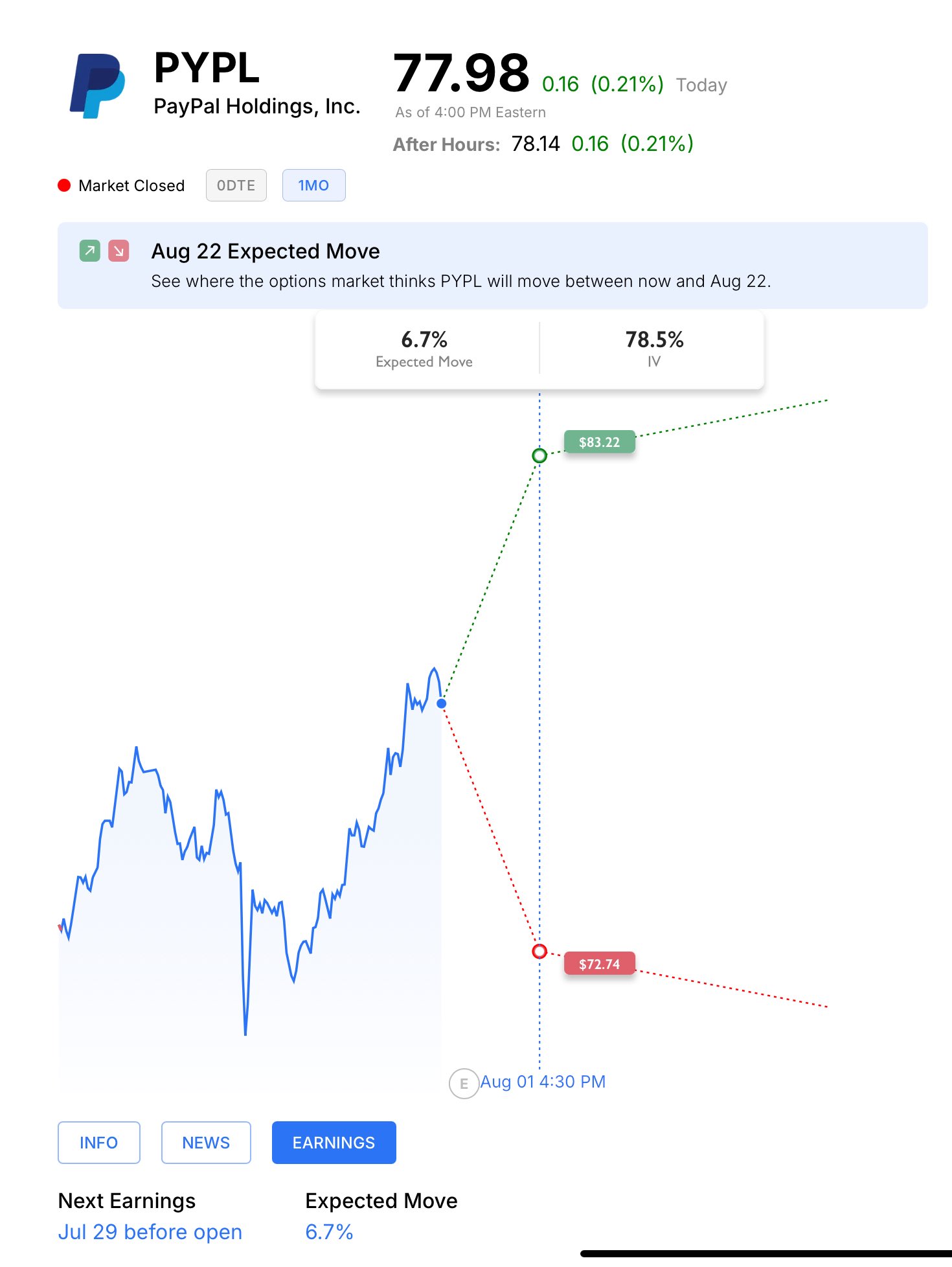Image resolution: width=952 pixels, height=1267 pixels.
Task: Click the PYPL ticker heading
Action: 207,68
